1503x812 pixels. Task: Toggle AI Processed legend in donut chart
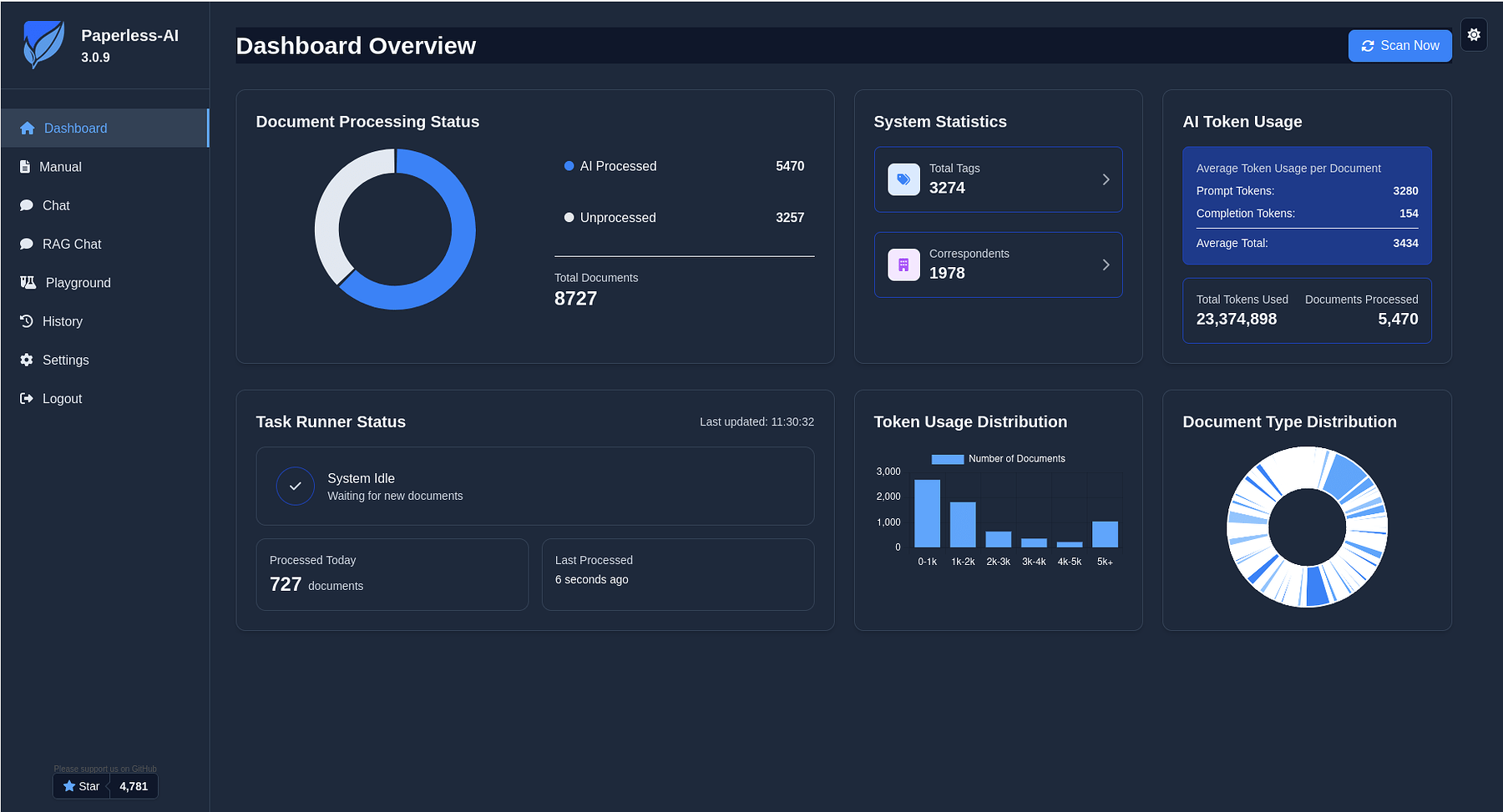[x=610, y=166]
